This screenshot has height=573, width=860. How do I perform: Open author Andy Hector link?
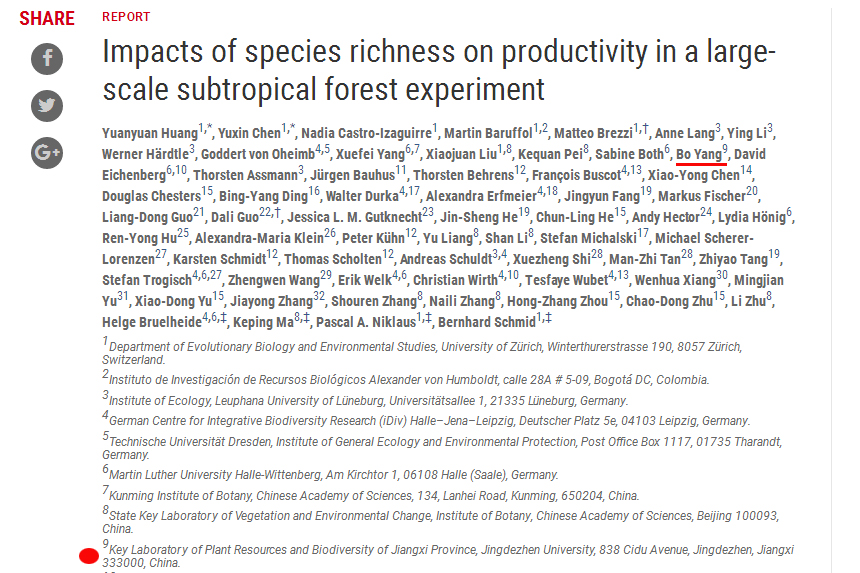click(665, 218)
